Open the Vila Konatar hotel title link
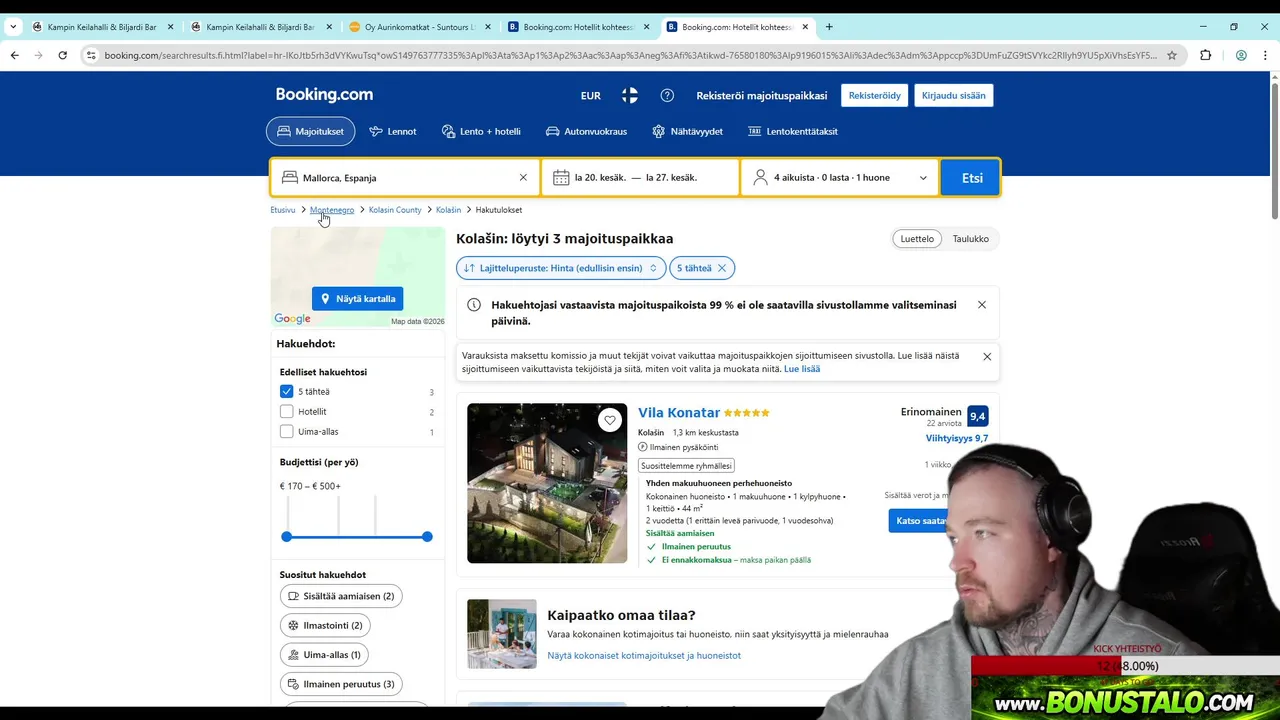1280x720 pixels. point(679,413)
